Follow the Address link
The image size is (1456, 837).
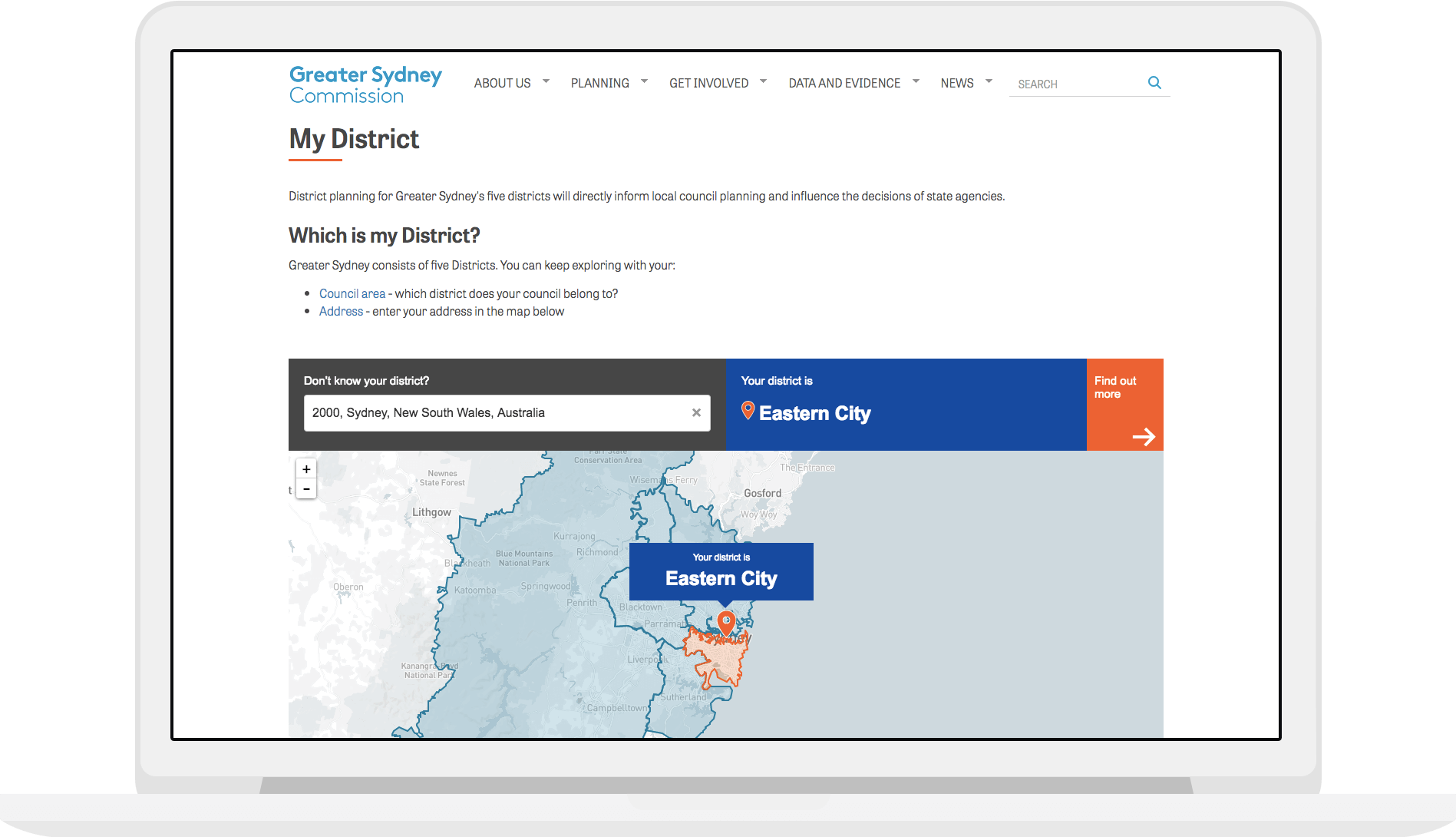tap(341, 311)
